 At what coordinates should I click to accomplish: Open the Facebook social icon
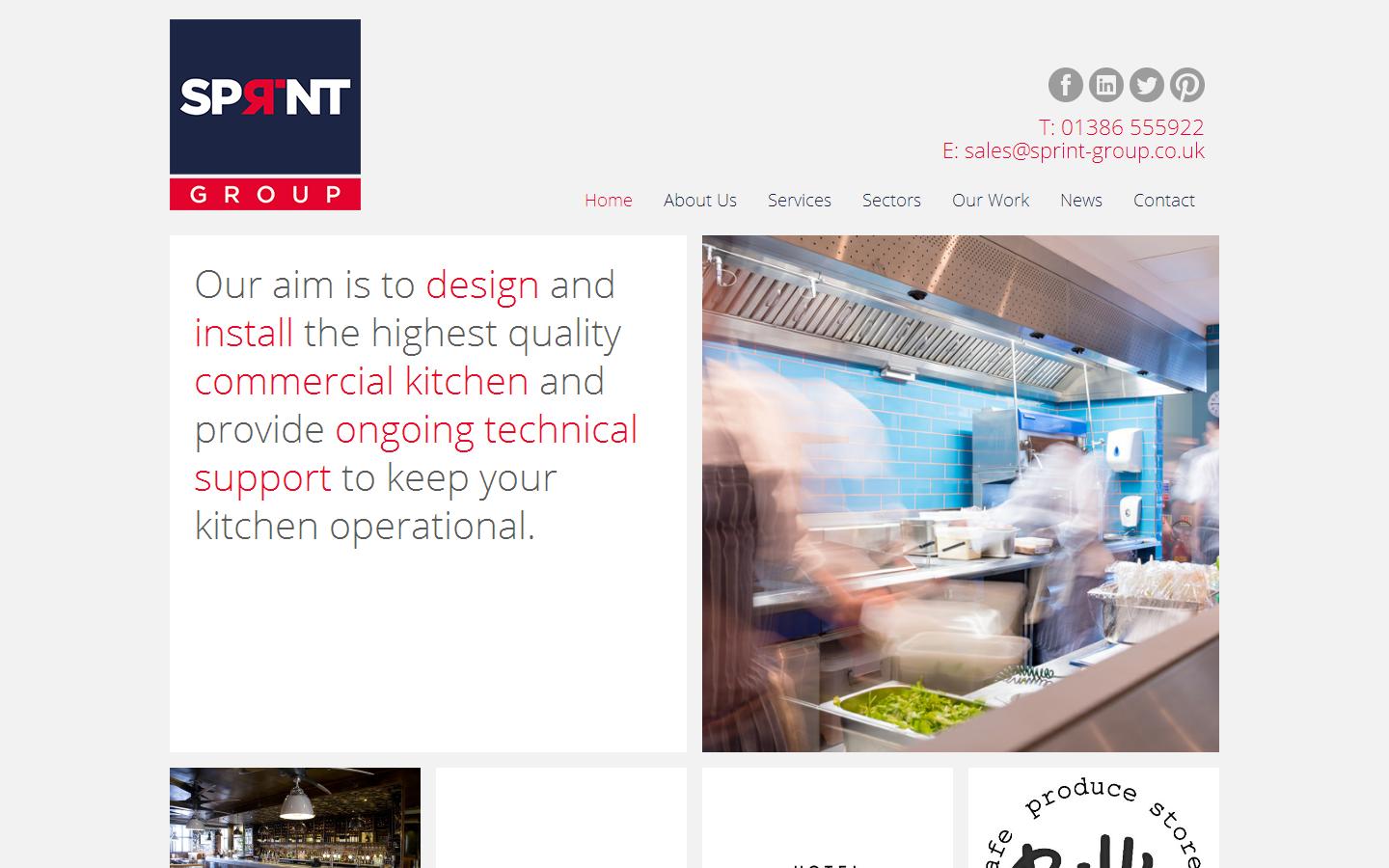click(x=1065, y=85)
